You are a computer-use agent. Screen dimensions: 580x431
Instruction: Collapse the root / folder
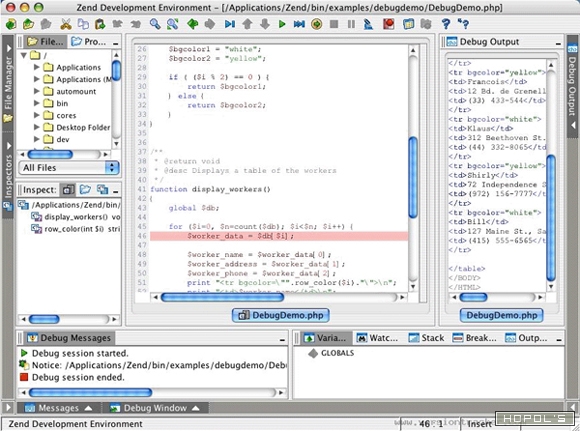(24, 55)
